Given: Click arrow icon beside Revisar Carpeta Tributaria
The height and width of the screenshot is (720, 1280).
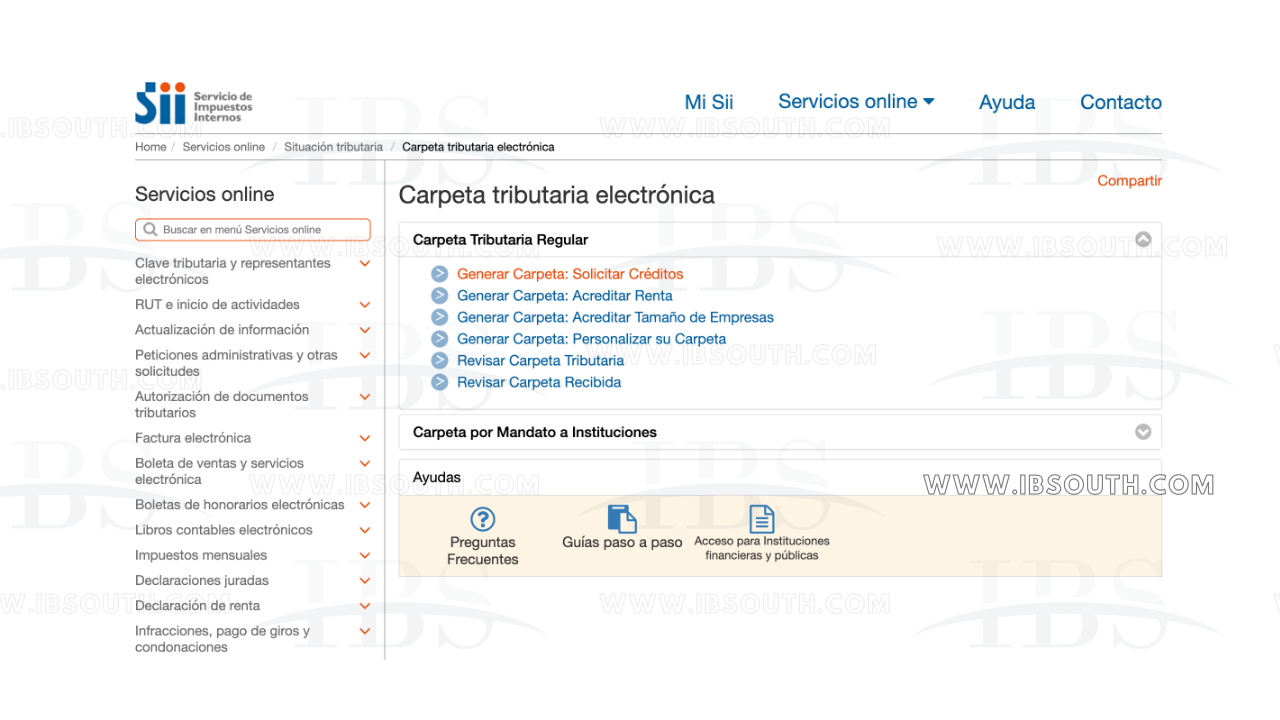Looking at the screenshot, I should click(x=440, y=361).
